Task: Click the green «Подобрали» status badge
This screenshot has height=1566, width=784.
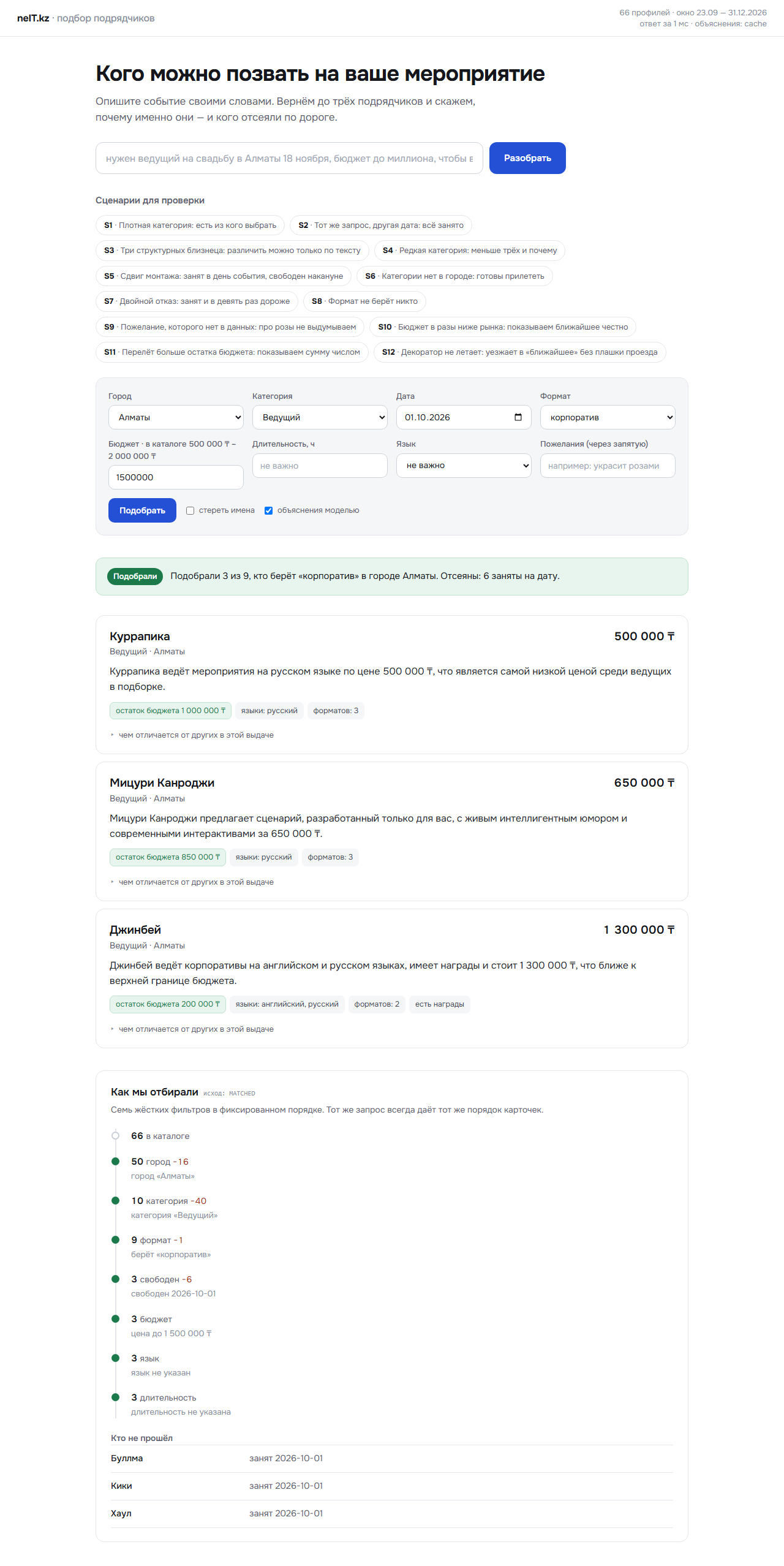Action: (135, 577)
